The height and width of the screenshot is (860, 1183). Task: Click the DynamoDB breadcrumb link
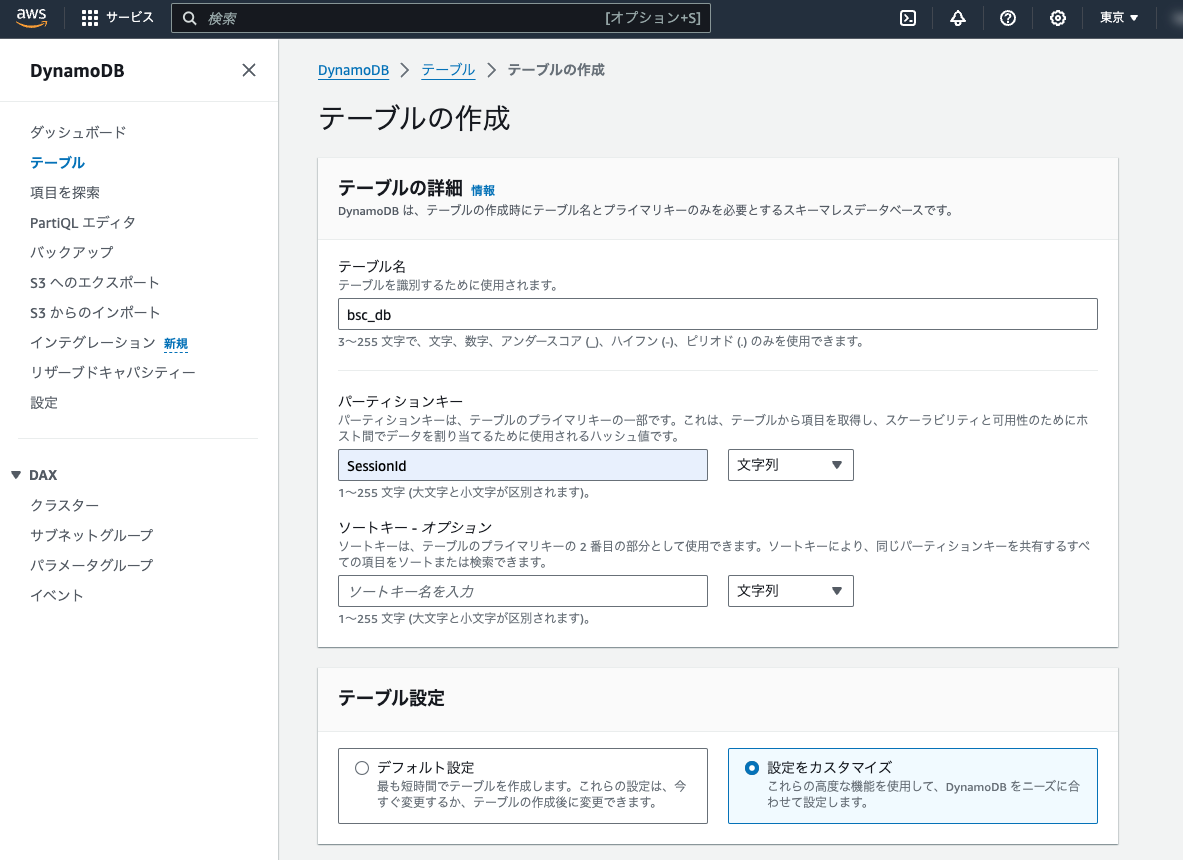[x=352, y=69]
